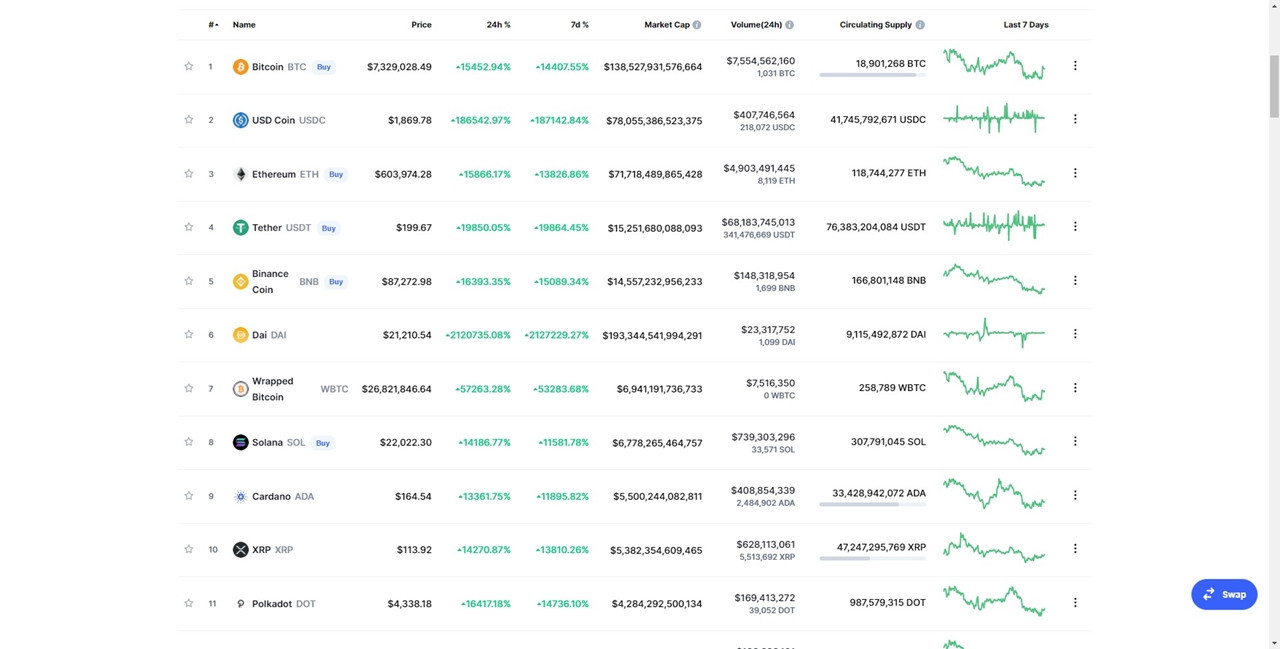Open XRP row three-dot menu

point(1075,548)
